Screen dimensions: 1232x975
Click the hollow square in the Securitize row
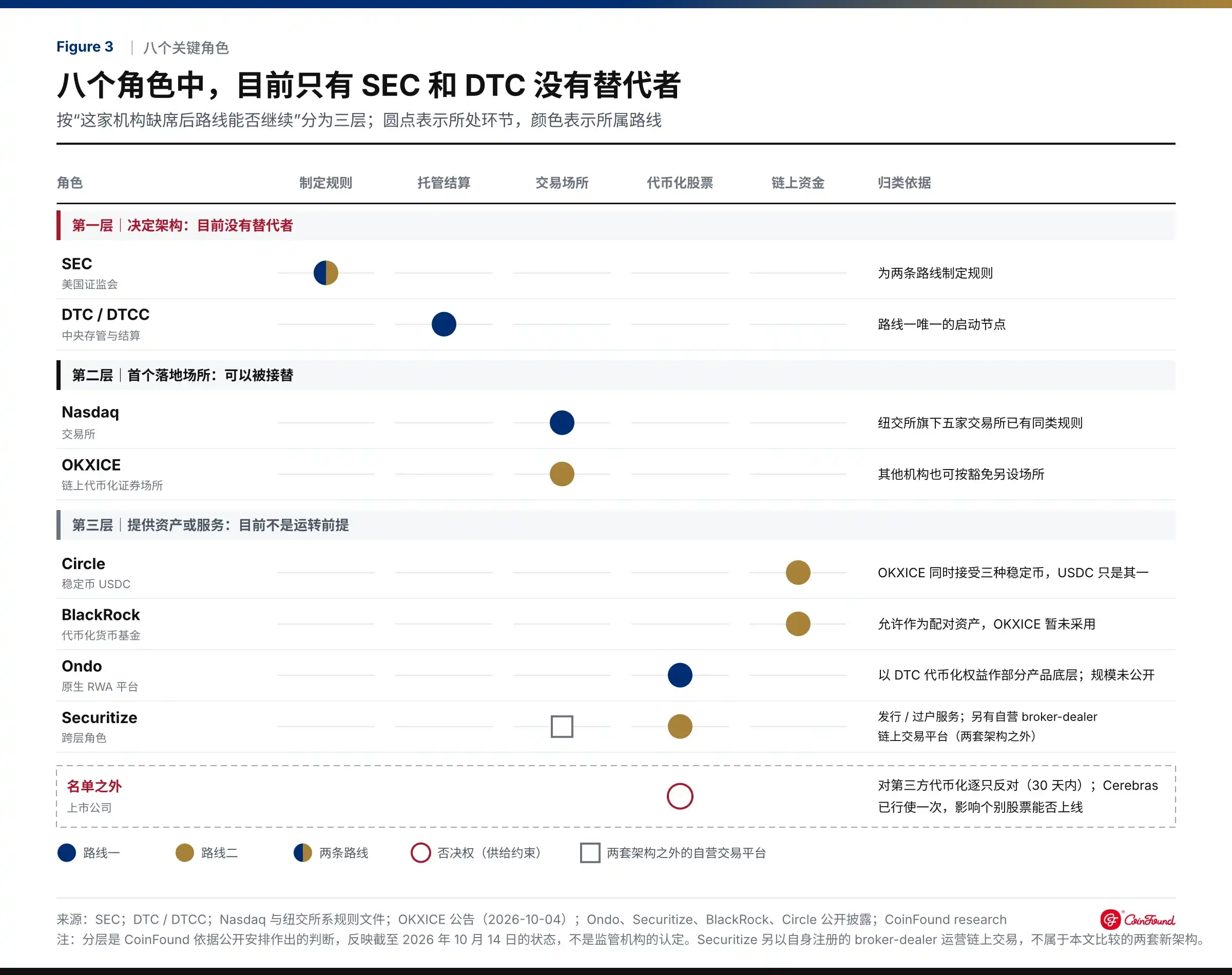(562, 727)
